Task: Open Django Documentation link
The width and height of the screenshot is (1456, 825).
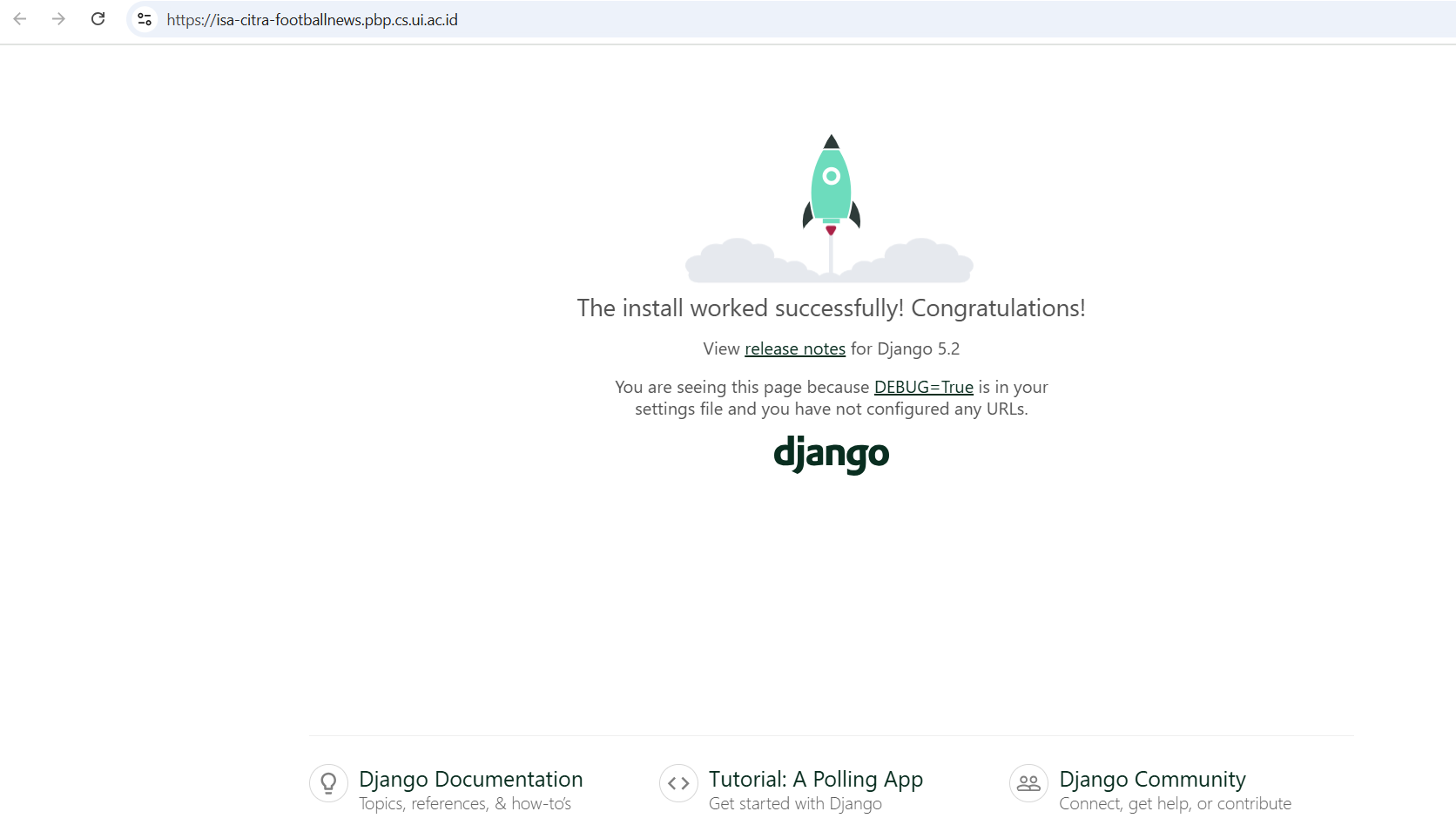Action: (471, 780)
